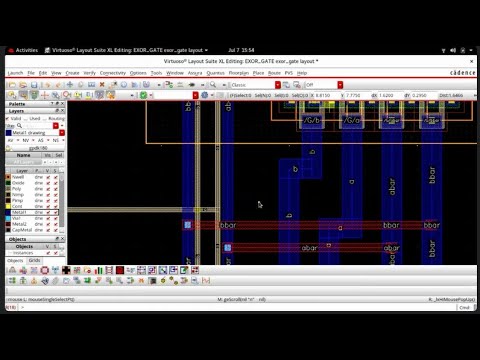
Task: Click the blue gear icon beside selection filter
Action: click(x=205, y=95)
